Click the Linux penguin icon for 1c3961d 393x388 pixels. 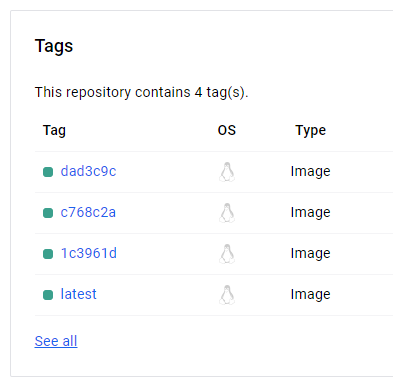tap(227, 254)
